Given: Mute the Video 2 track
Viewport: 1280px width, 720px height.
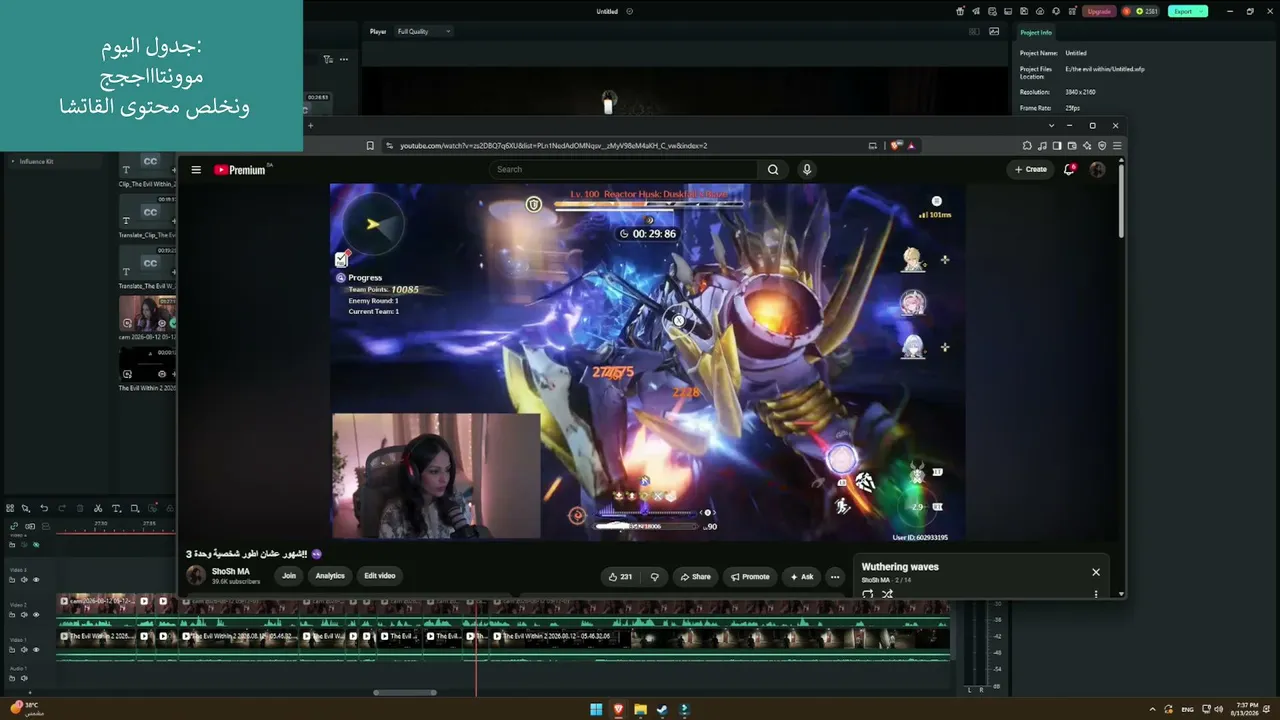Looking at the screenshot, I should 25,615.
